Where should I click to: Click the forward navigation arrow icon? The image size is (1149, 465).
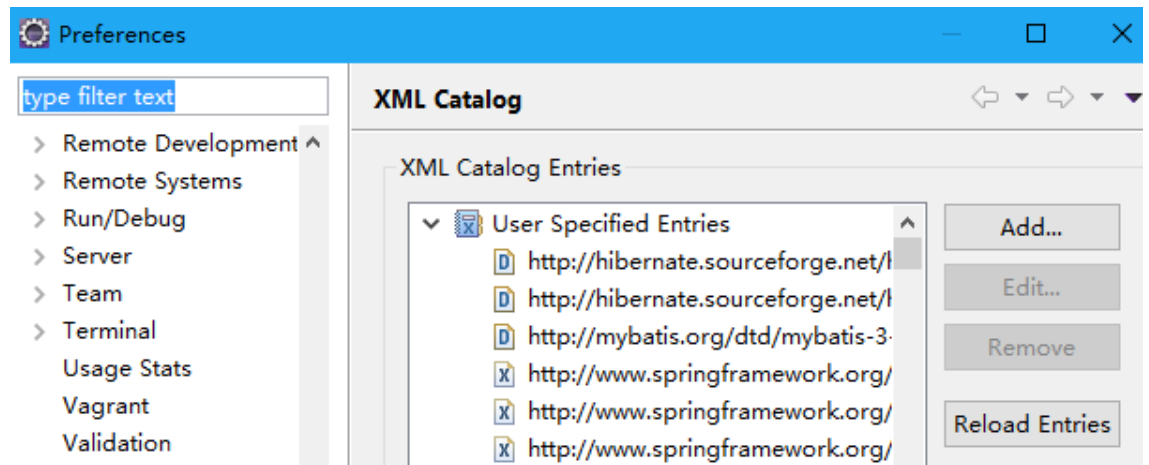pos(1060,97)
